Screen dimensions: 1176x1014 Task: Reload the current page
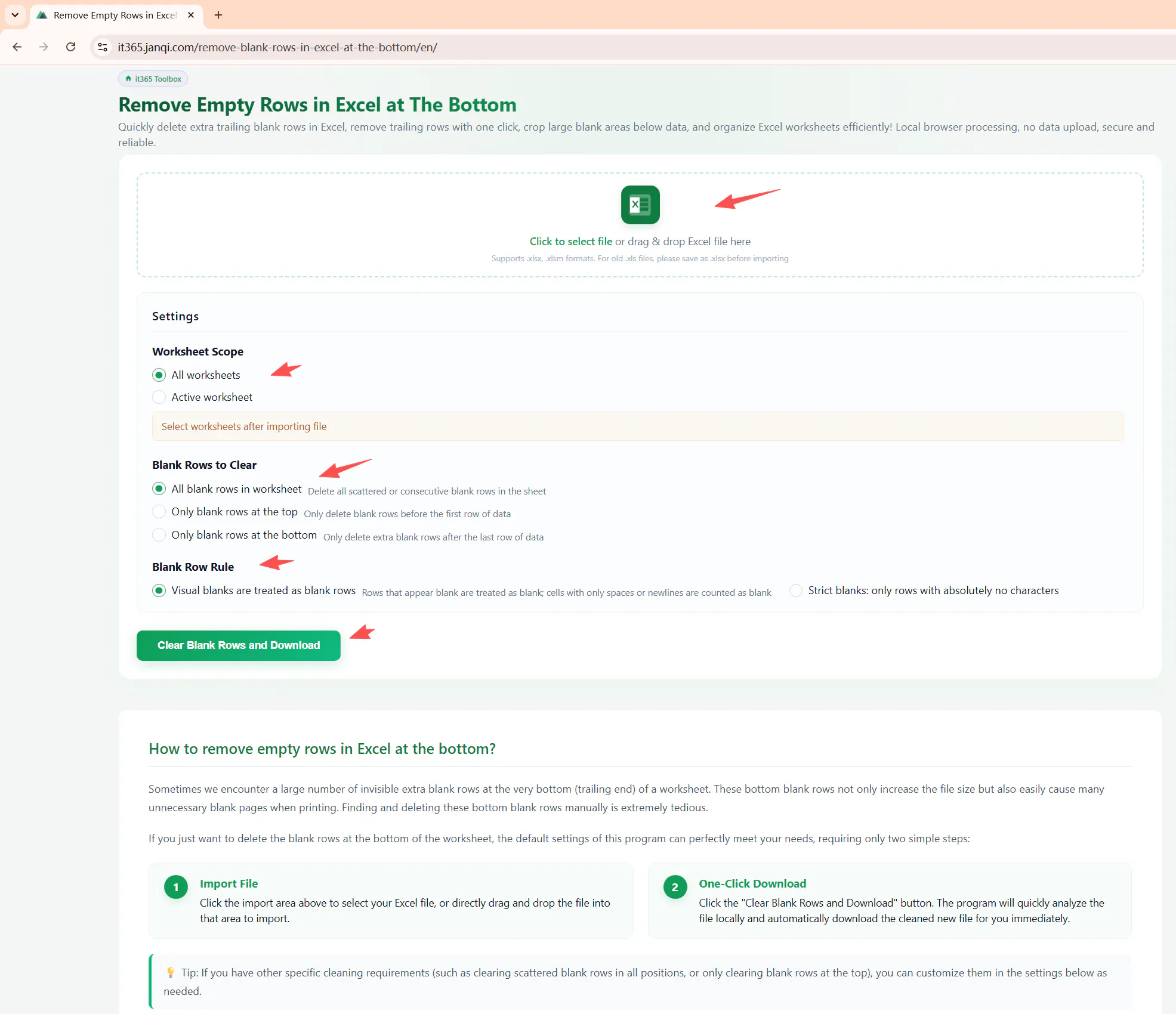(x=70, y=47)
